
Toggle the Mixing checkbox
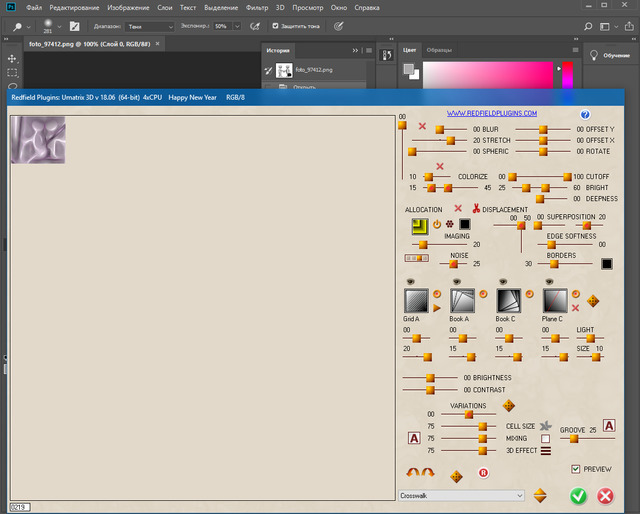545,438
